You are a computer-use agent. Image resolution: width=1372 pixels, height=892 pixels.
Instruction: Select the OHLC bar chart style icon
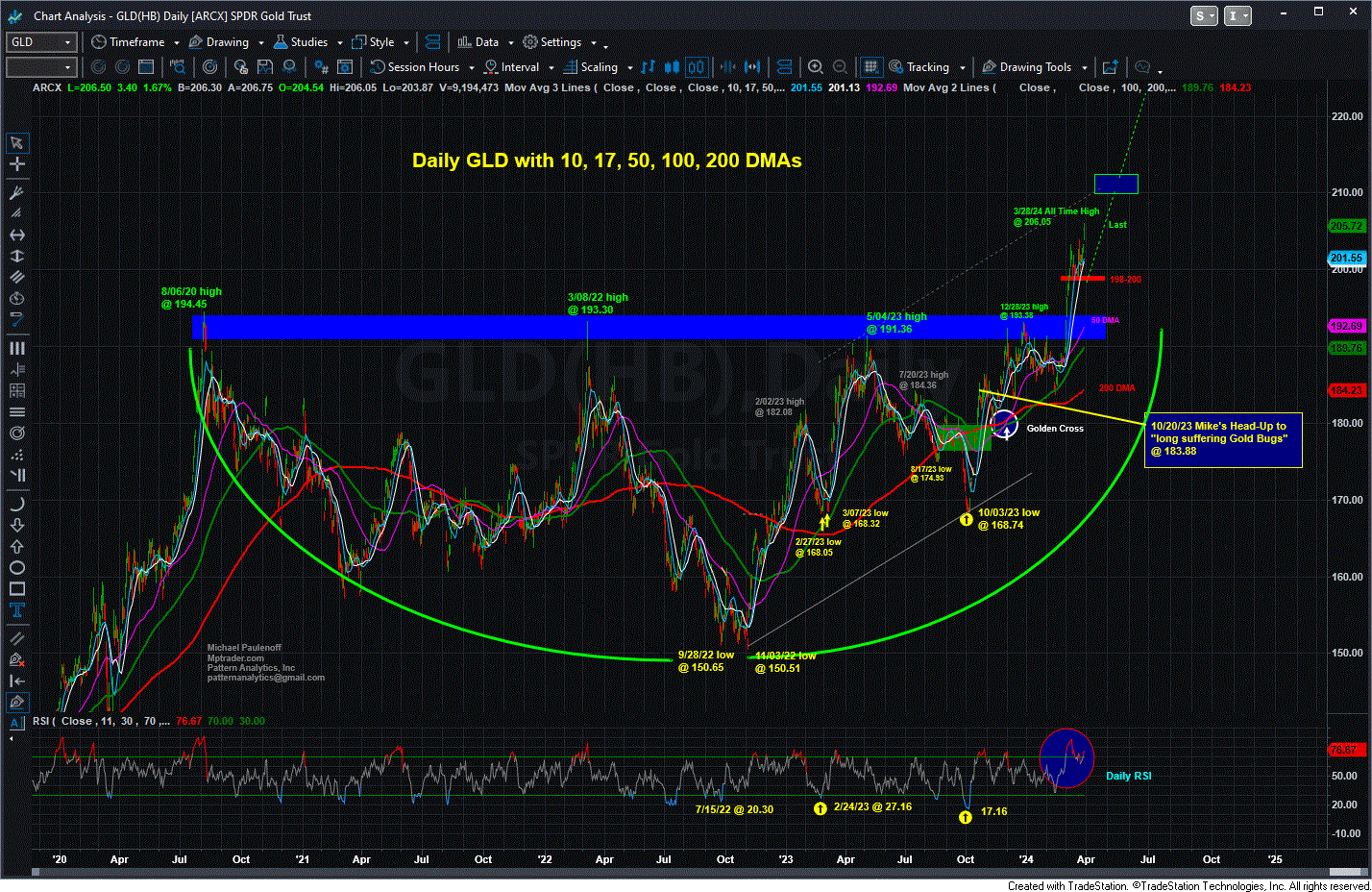648,67
